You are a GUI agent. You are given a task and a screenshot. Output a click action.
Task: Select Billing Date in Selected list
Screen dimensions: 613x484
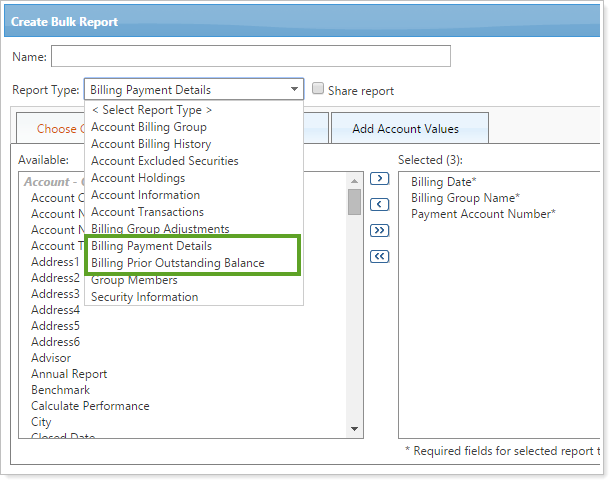pos(445,182)
